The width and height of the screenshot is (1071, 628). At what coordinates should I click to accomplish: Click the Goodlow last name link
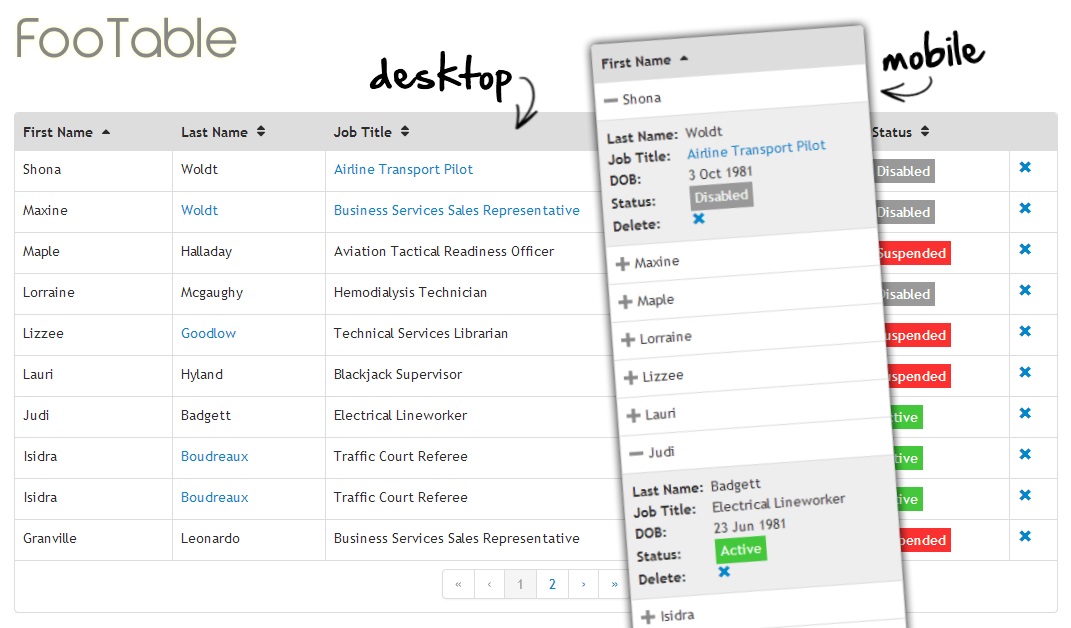pyautogui.click(x=208, y=333)
